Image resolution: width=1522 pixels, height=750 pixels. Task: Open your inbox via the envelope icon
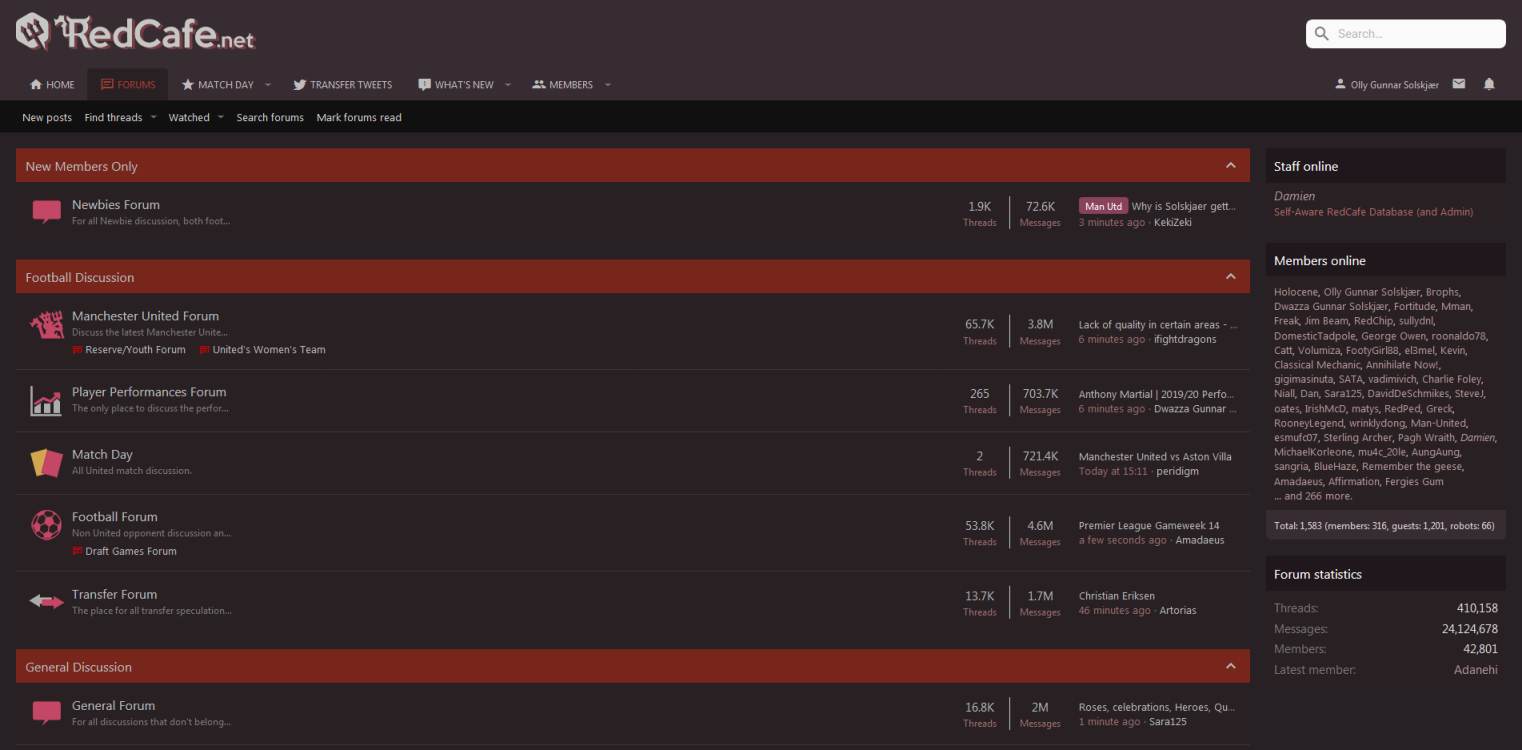[x=1458, y=84]
